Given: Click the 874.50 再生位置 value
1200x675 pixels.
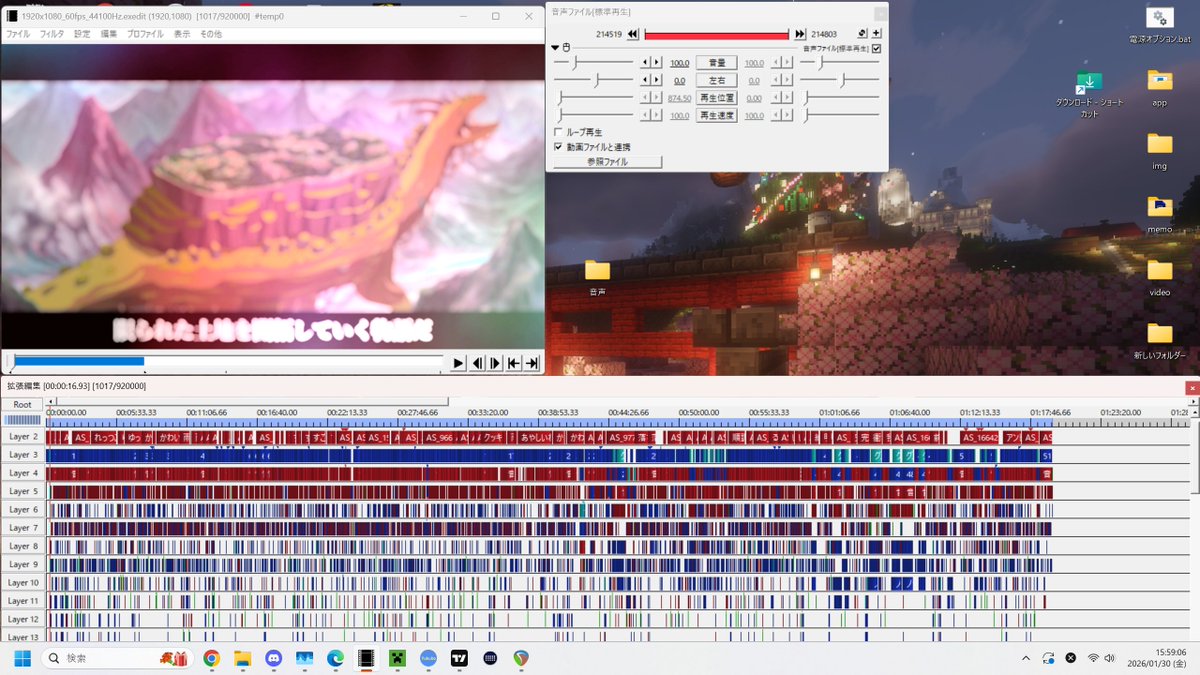Looking at the screenshot, I should 679,98.
